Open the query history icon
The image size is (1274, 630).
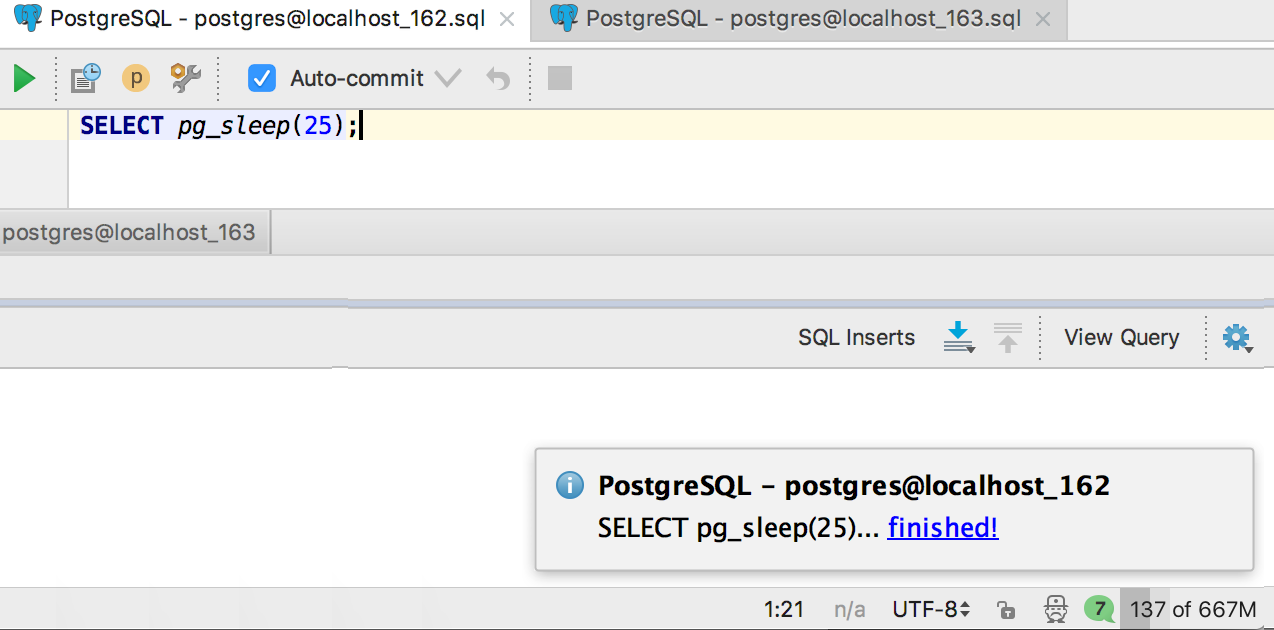[86, 78]
